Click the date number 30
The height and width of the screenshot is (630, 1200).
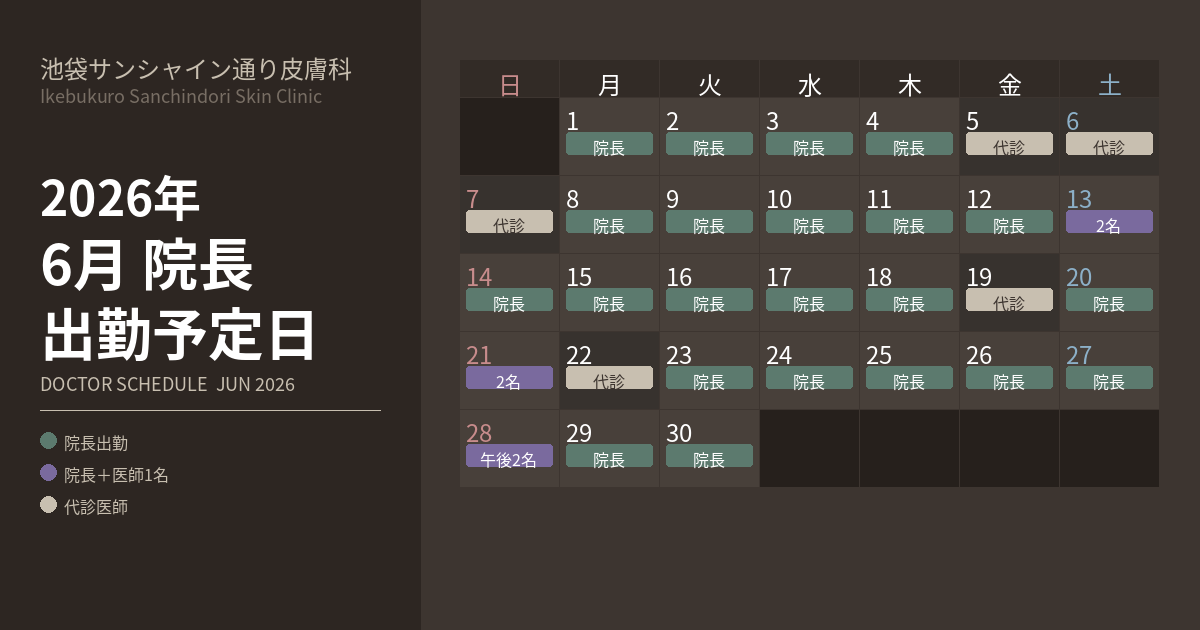(679, 433)
